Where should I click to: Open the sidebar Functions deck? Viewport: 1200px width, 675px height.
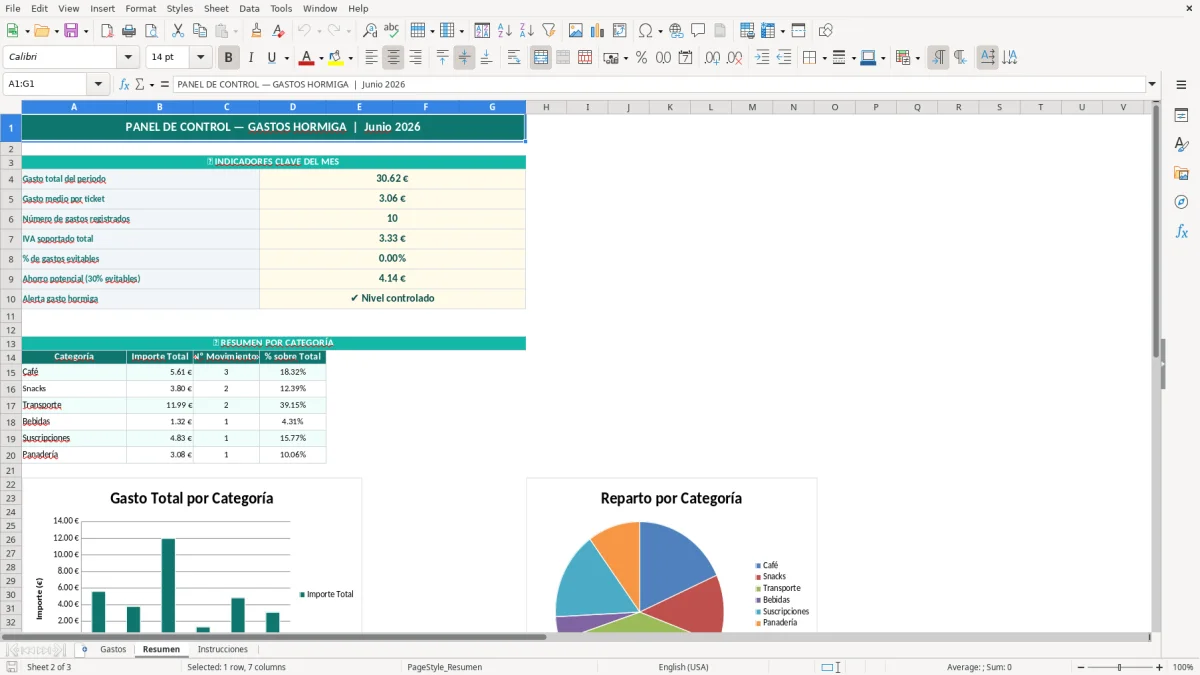[x=1181, y=231]
